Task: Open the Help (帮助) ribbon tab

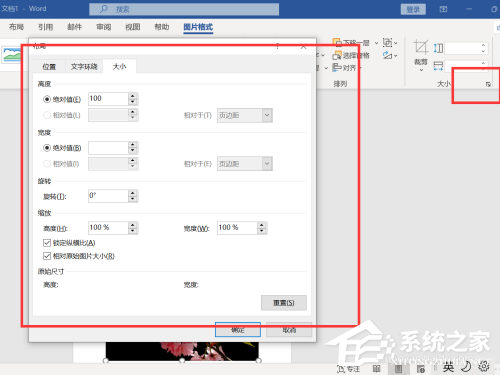Action: (162, 27)
